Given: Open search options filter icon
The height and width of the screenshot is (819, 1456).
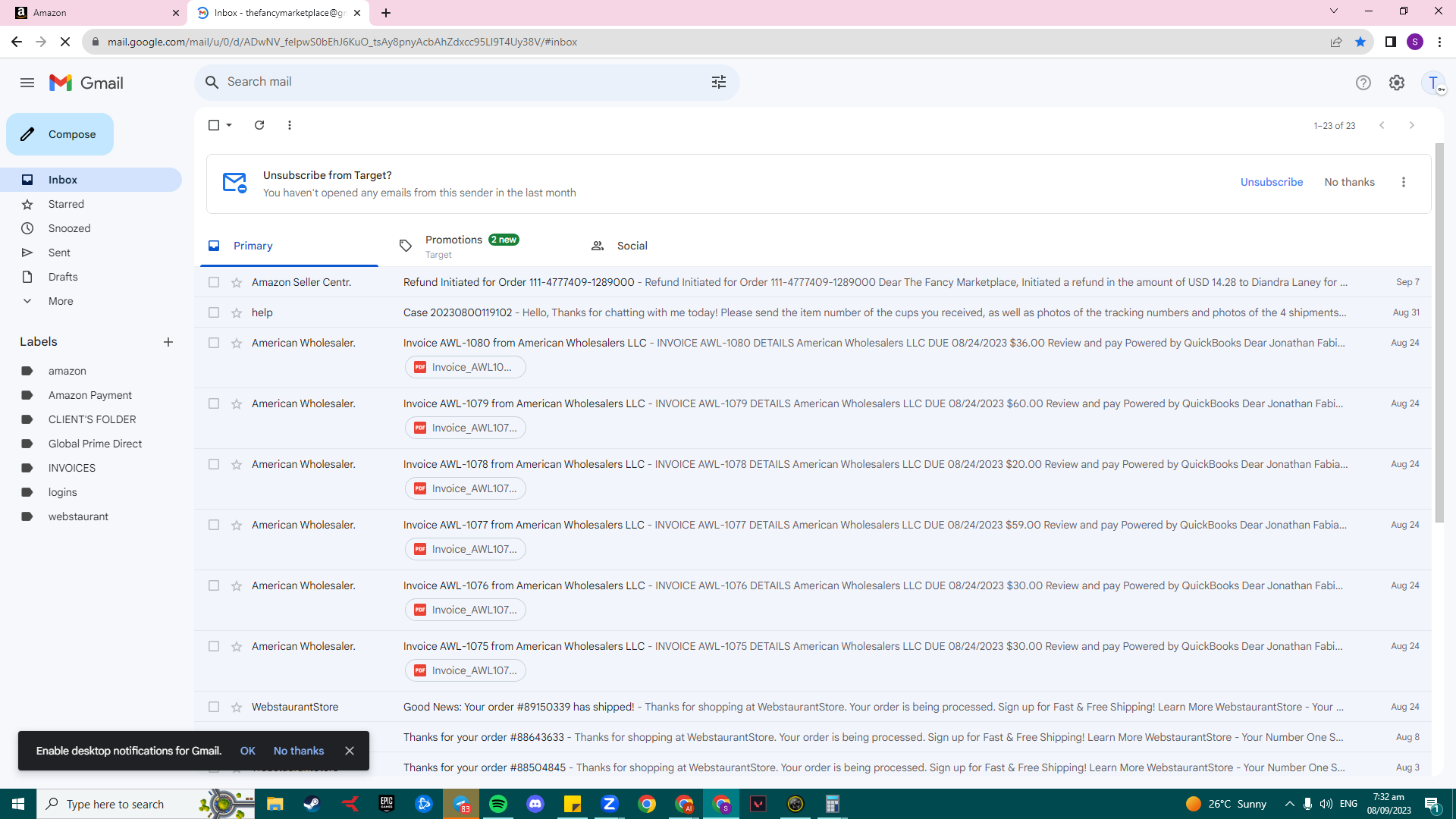Looking at the screenshot, I should (x=719, y=82).
